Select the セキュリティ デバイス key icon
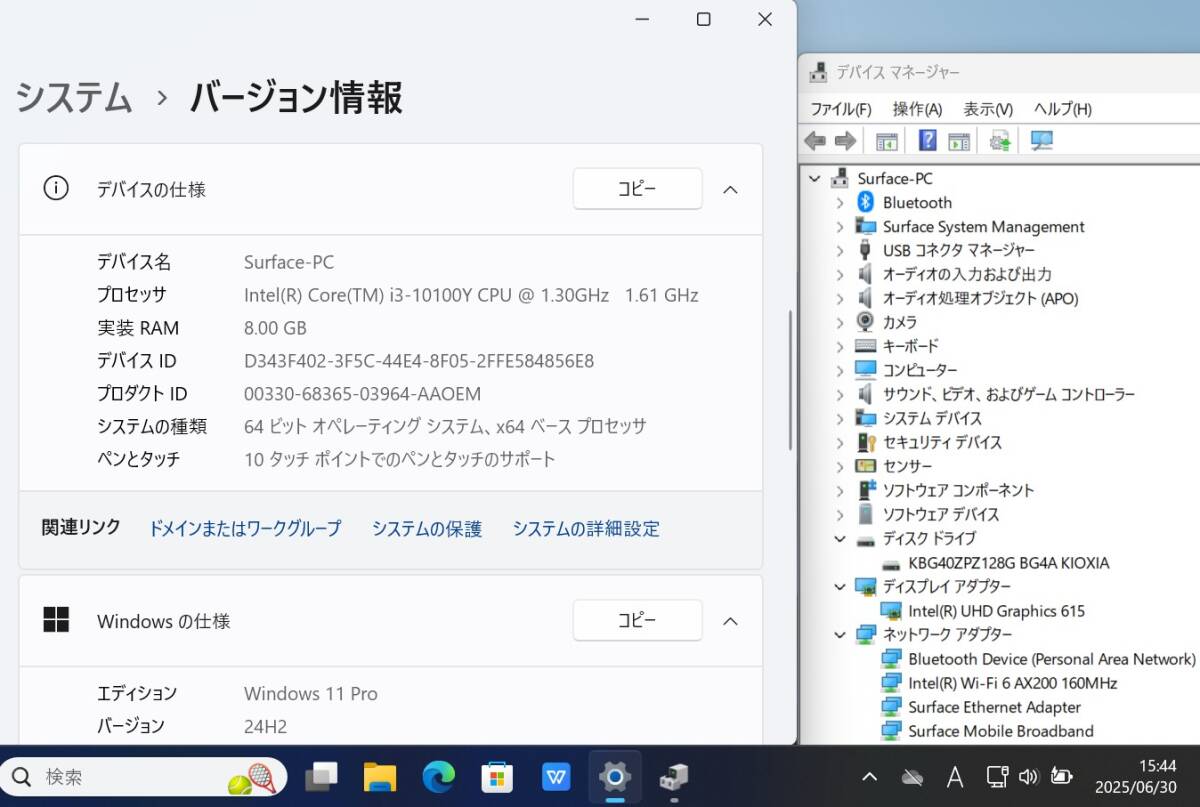1200x807 pixels. [866, 443]
